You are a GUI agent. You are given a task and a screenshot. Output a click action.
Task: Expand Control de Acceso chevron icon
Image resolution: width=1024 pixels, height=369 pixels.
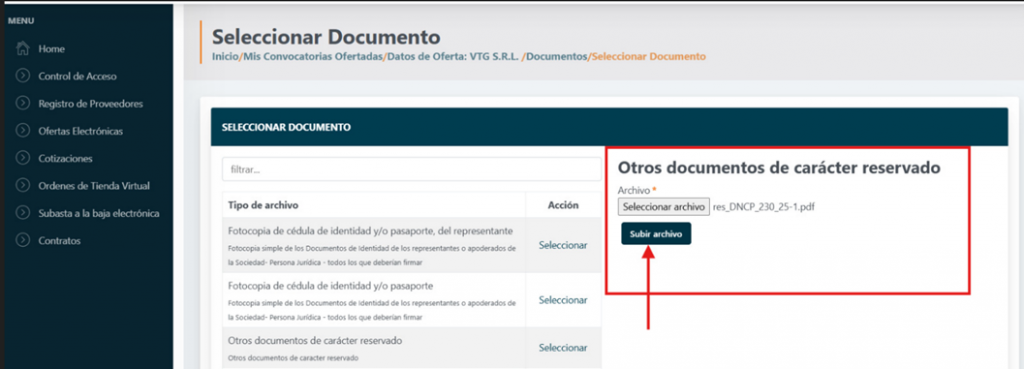pos(23,76)
